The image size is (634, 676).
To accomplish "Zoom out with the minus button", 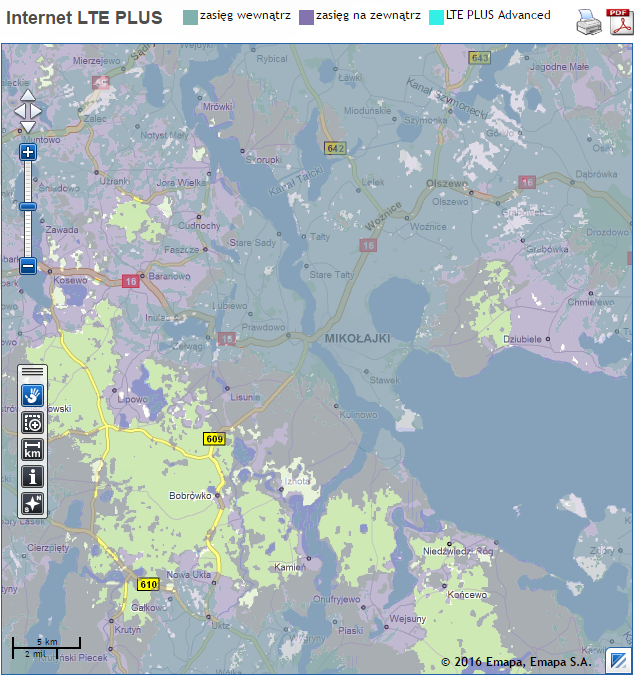I will point(28,266).
